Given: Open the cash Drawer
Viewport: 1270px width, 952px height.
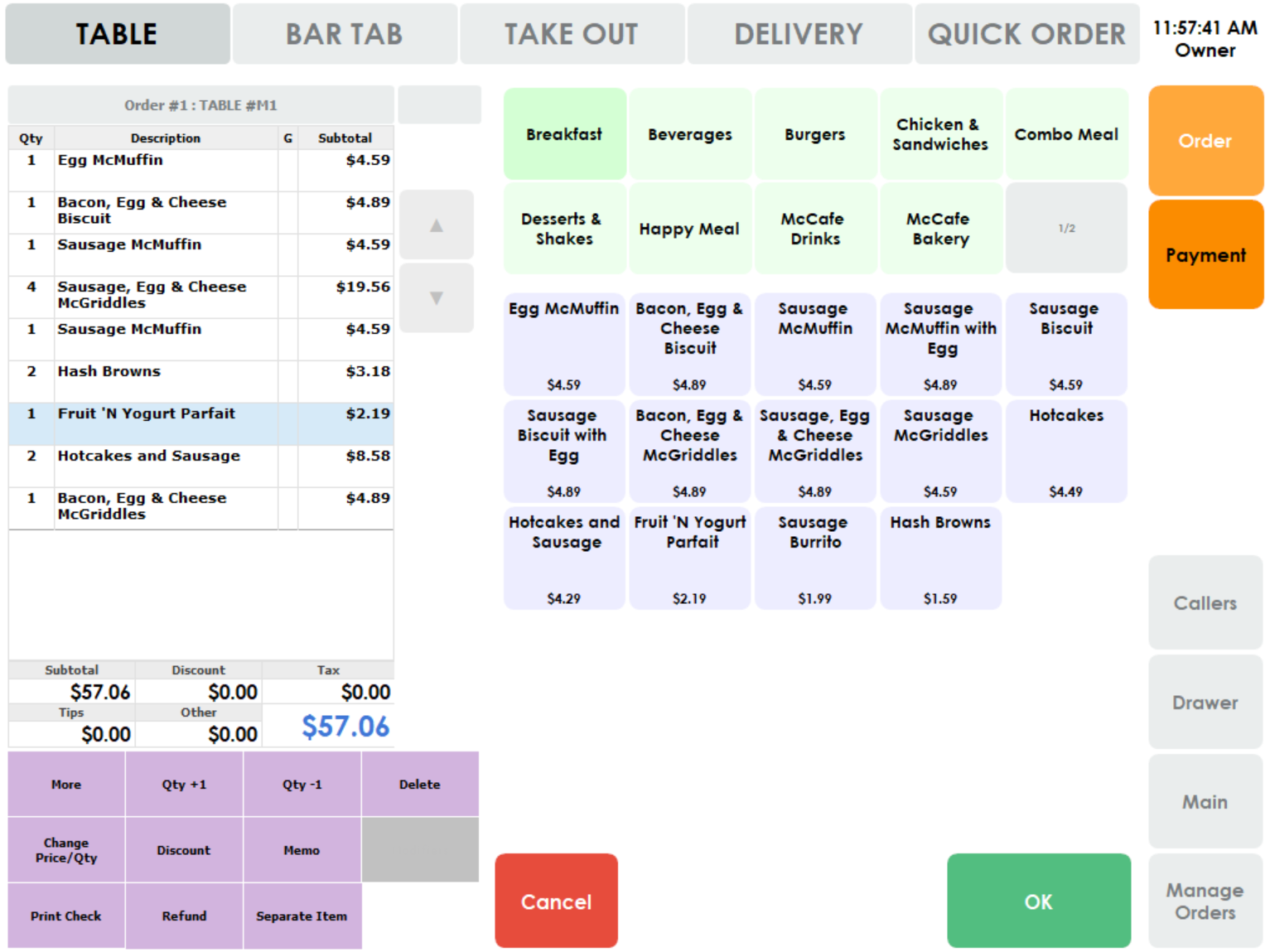Looking at the screenshot, I should [x=1205, y=702].
